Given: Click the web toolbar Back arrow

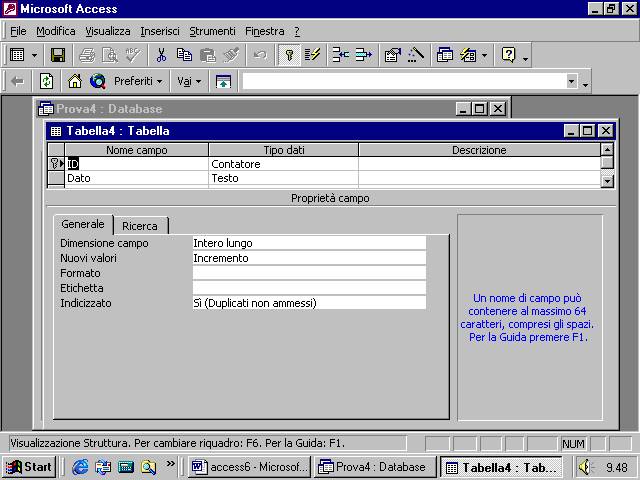Looking at the screenshot, I should [x=17, y=81].
